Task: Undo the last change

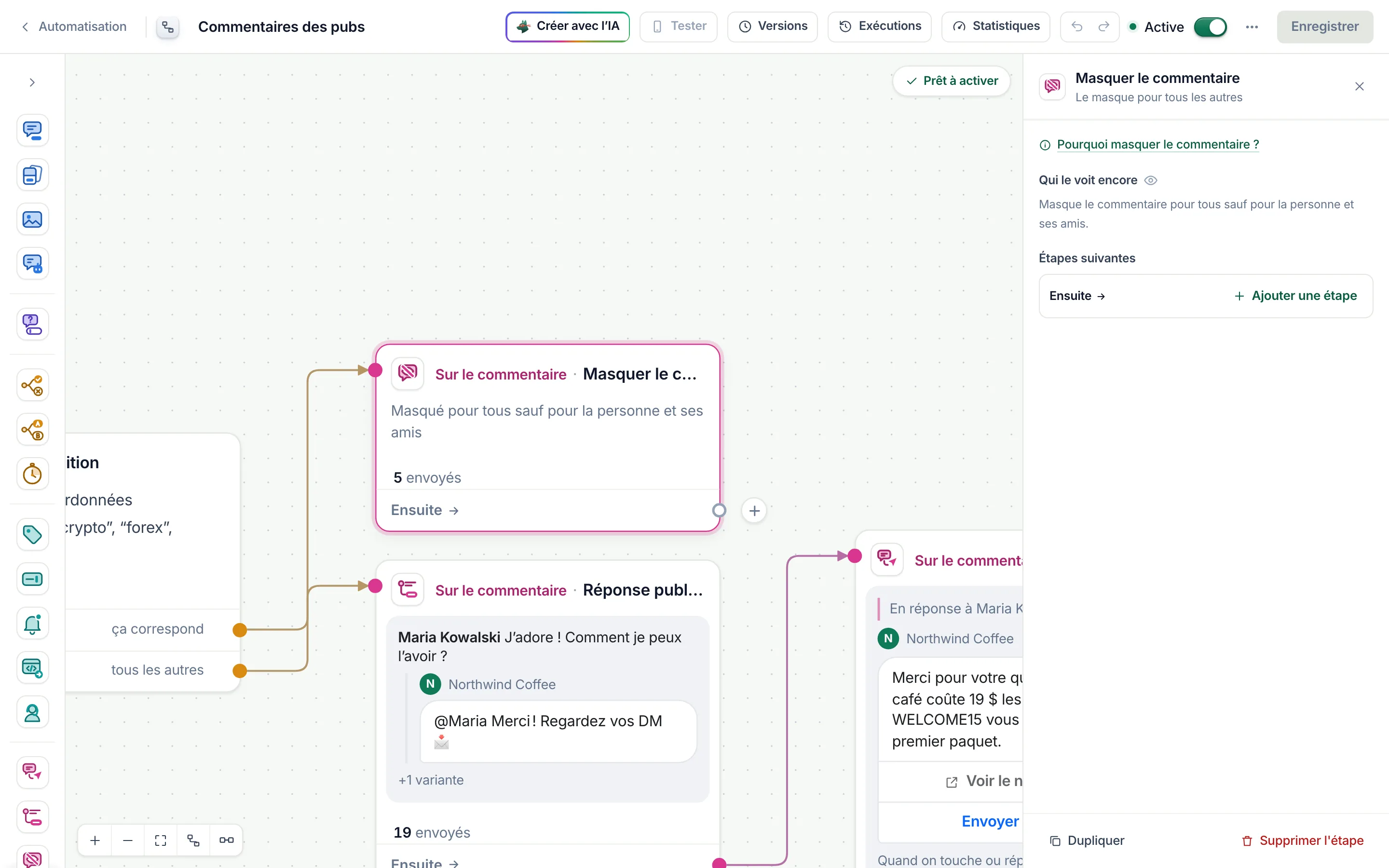Action: [1076, 27]
